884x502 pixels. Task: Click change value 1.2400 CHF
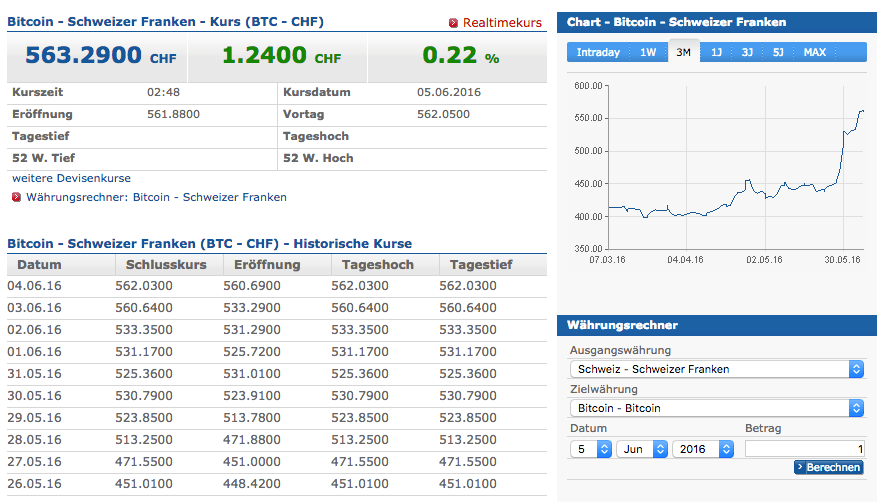pos(281,55)
